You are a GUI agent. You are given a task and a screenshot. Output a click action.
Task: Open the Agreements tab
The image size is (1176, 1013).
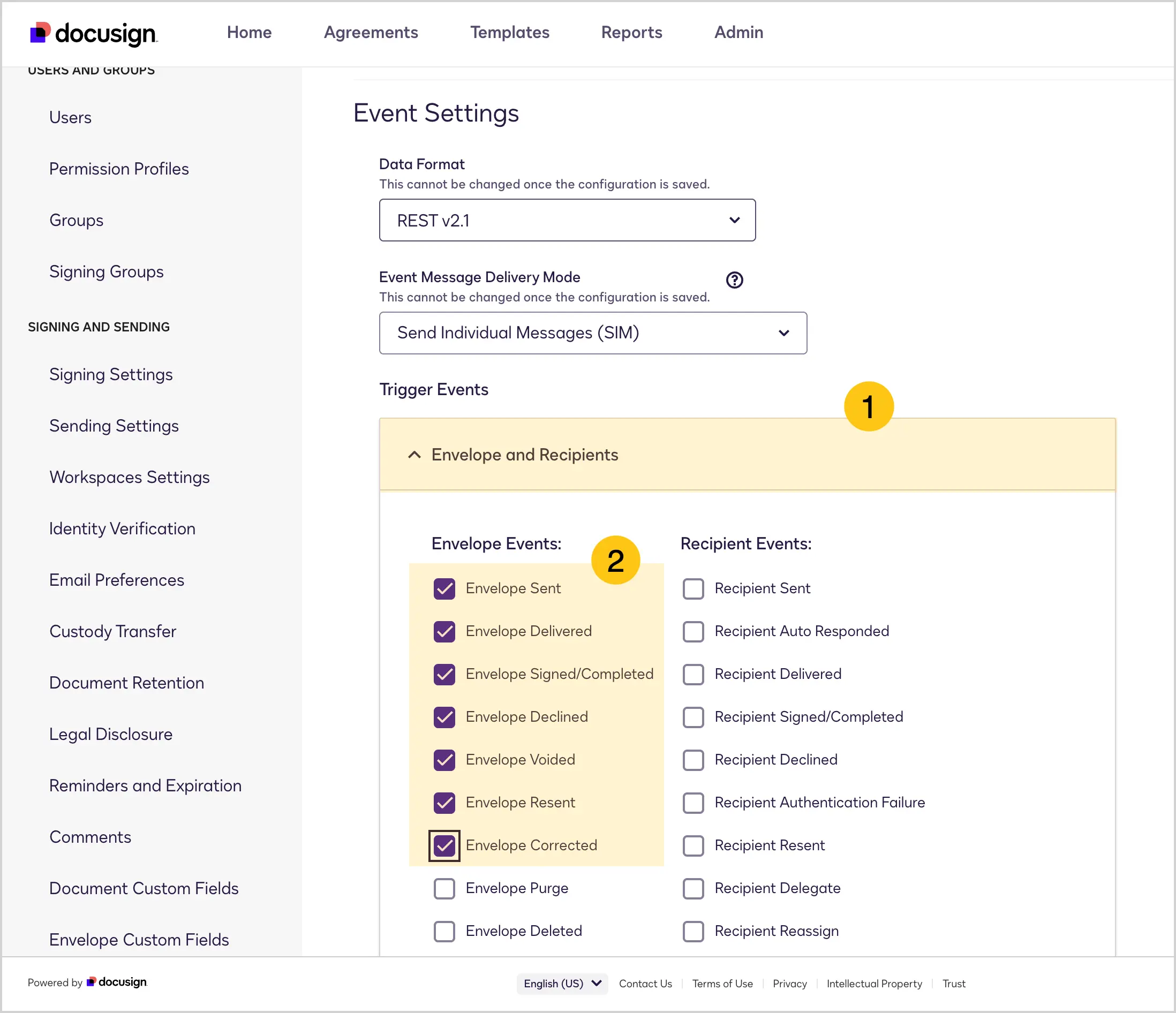click(x=371, y=32)
